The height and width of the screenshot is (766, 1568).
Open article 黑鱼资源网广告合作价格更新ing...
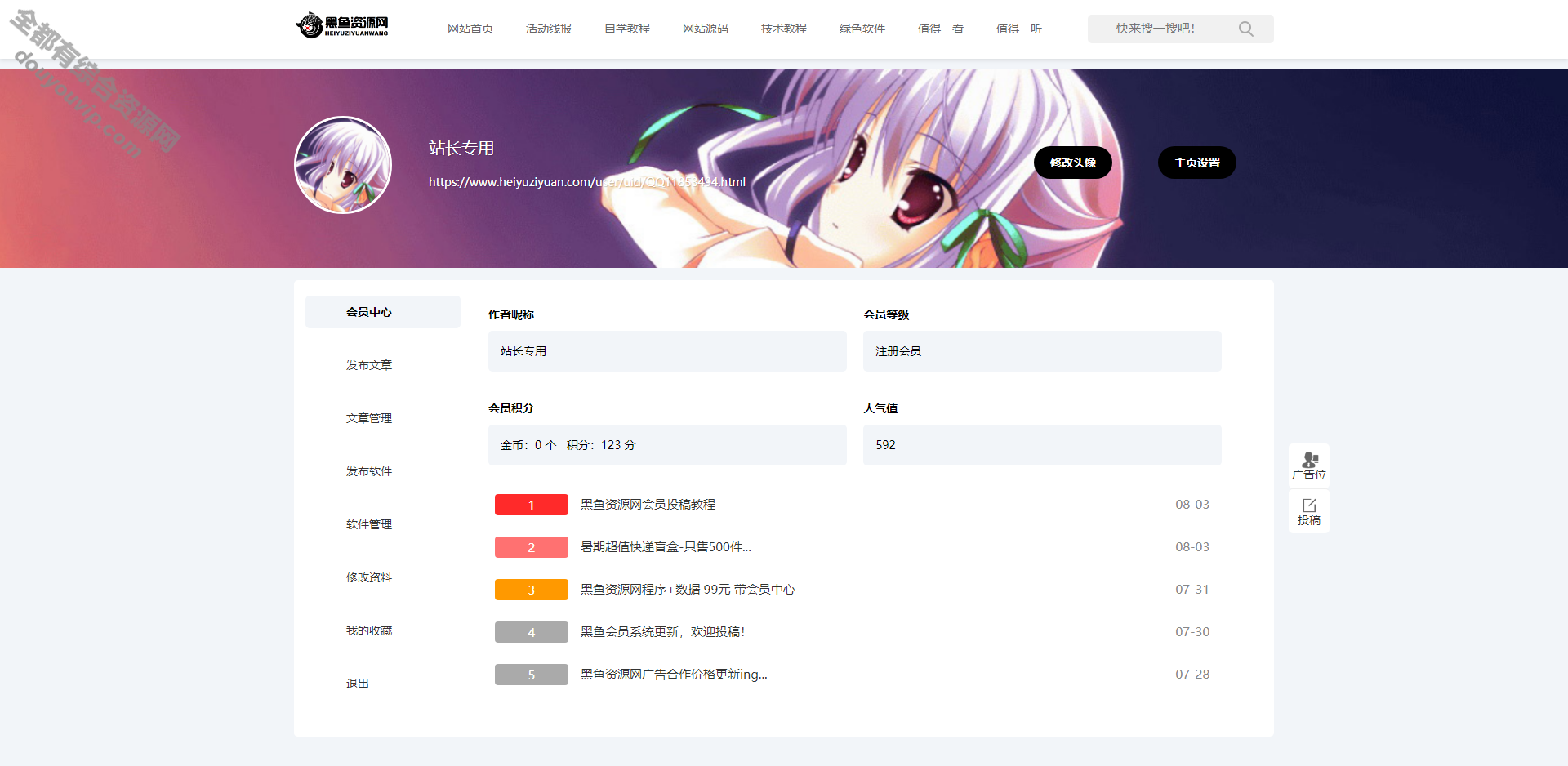(674, 675)
